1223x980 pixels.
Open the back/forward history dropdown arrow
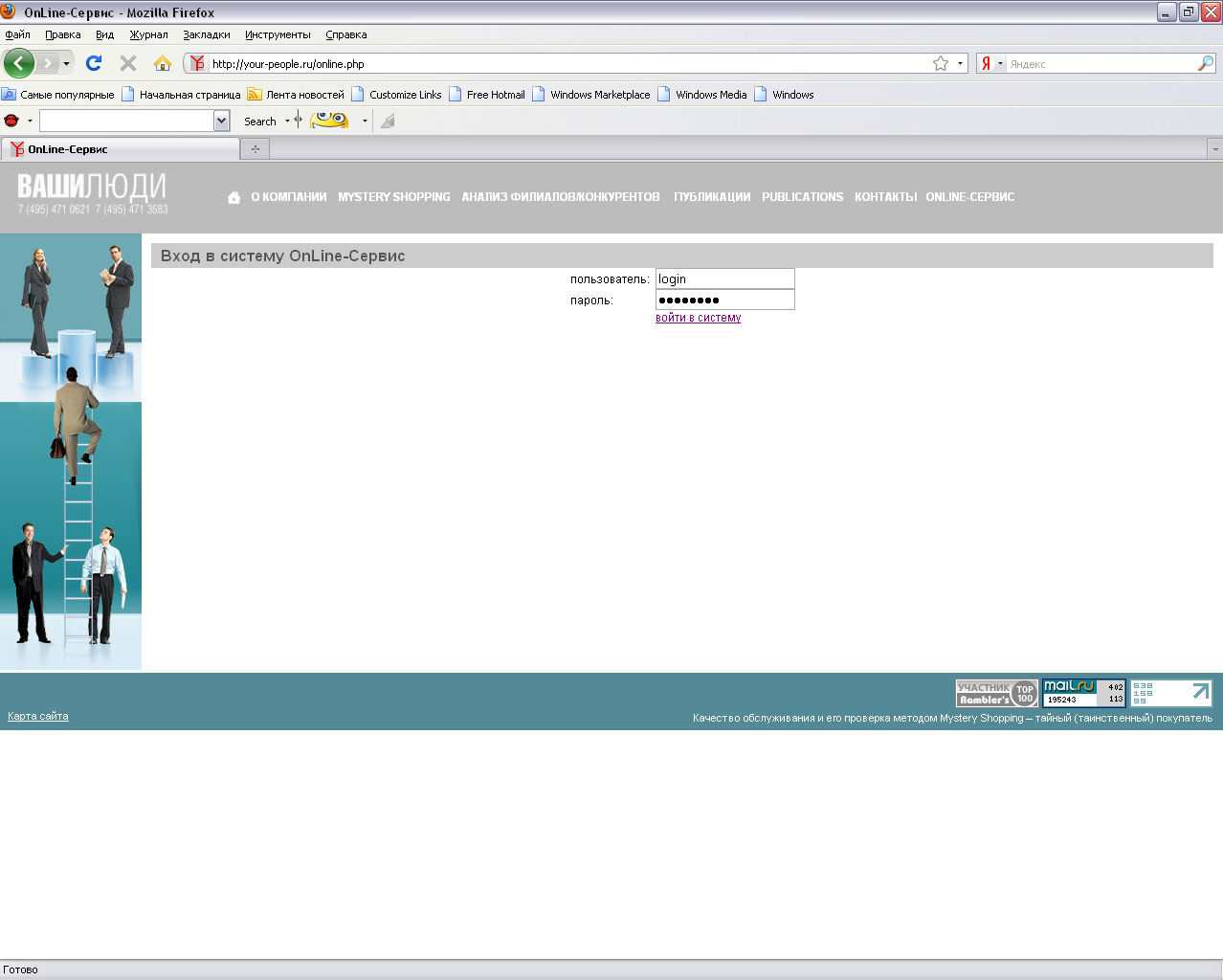tap(66, 63)
